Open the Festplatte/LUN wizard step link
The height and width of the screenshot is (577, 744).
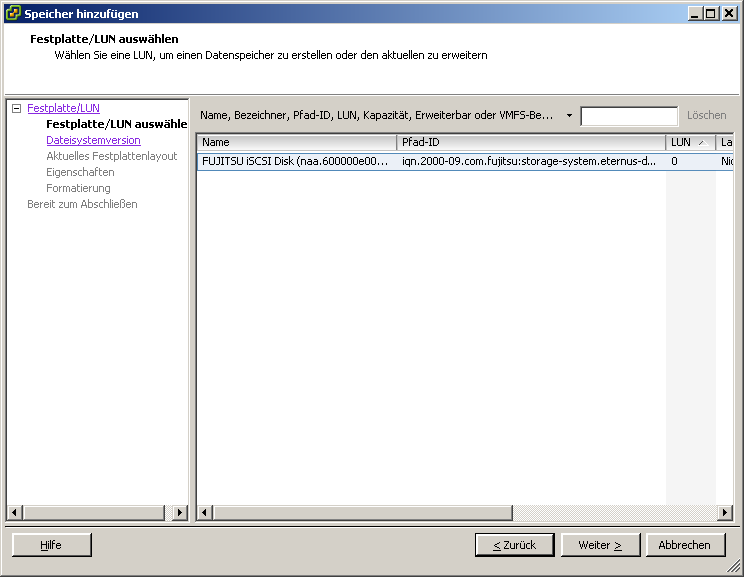[63, 108]
